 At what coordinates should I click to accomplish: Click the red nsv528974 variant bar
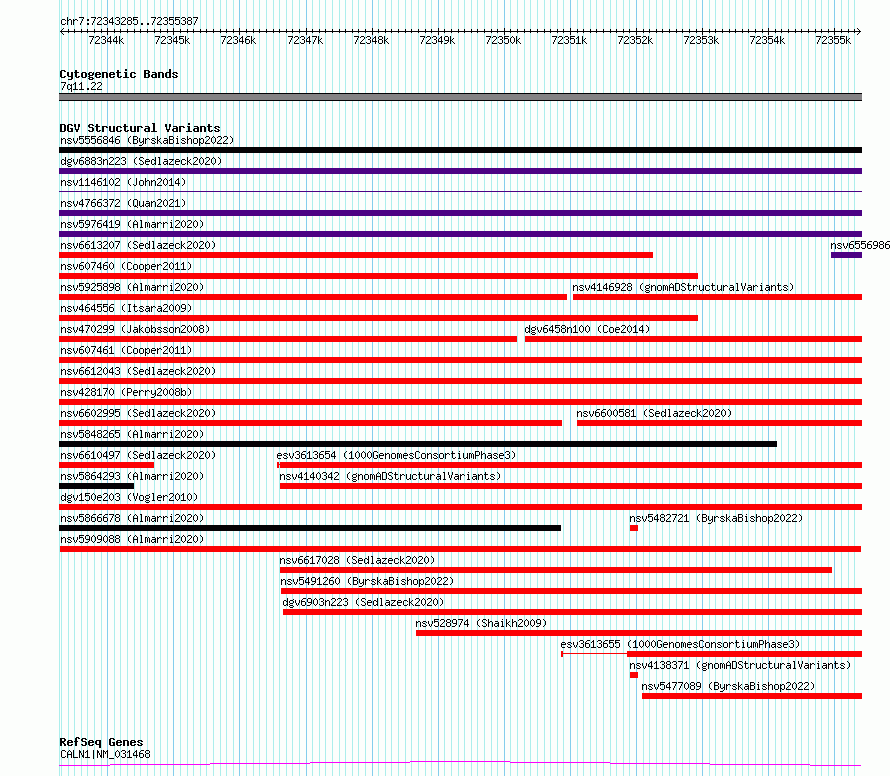(639, 634)
